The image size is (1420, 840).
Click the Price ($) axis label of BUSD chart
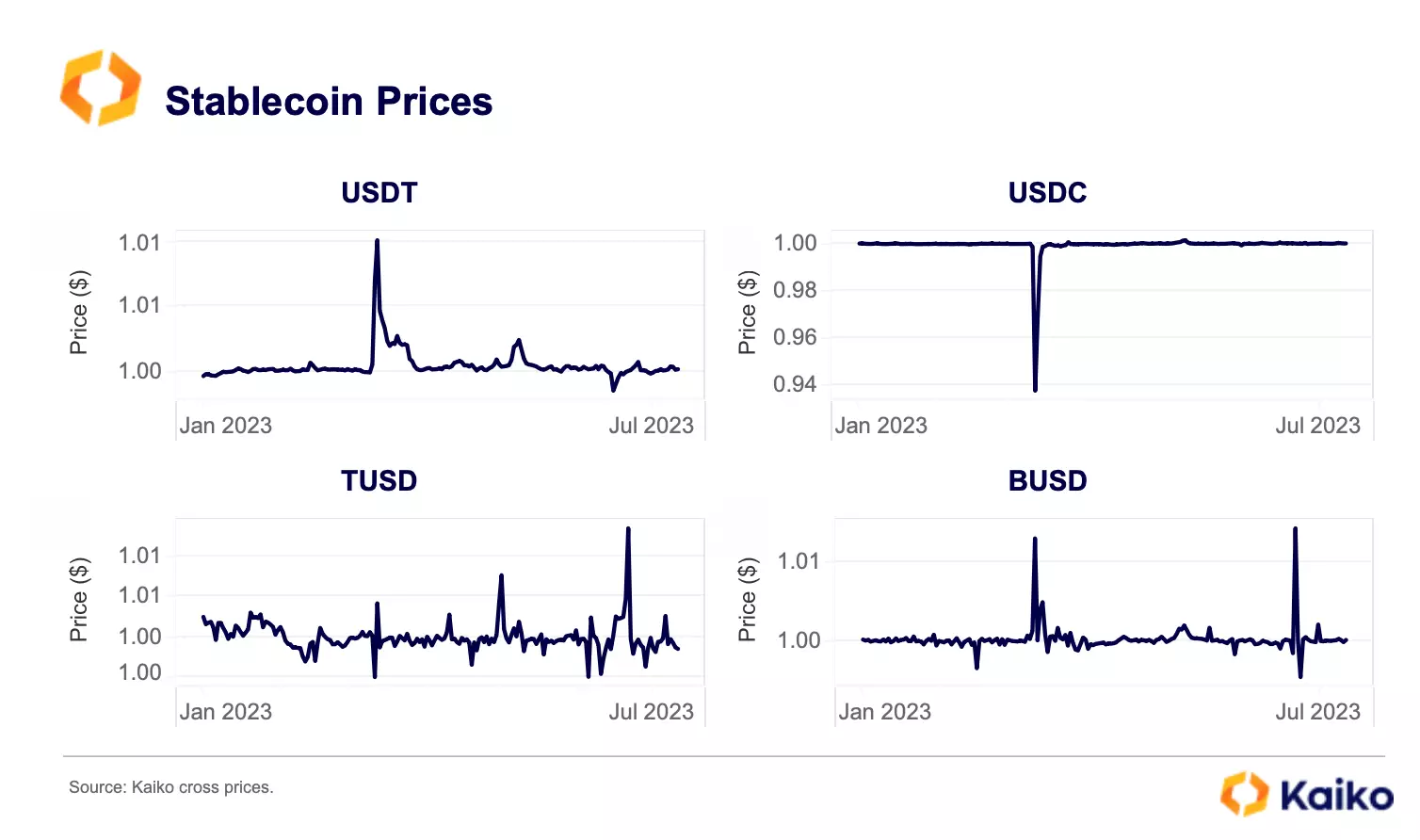747,600
